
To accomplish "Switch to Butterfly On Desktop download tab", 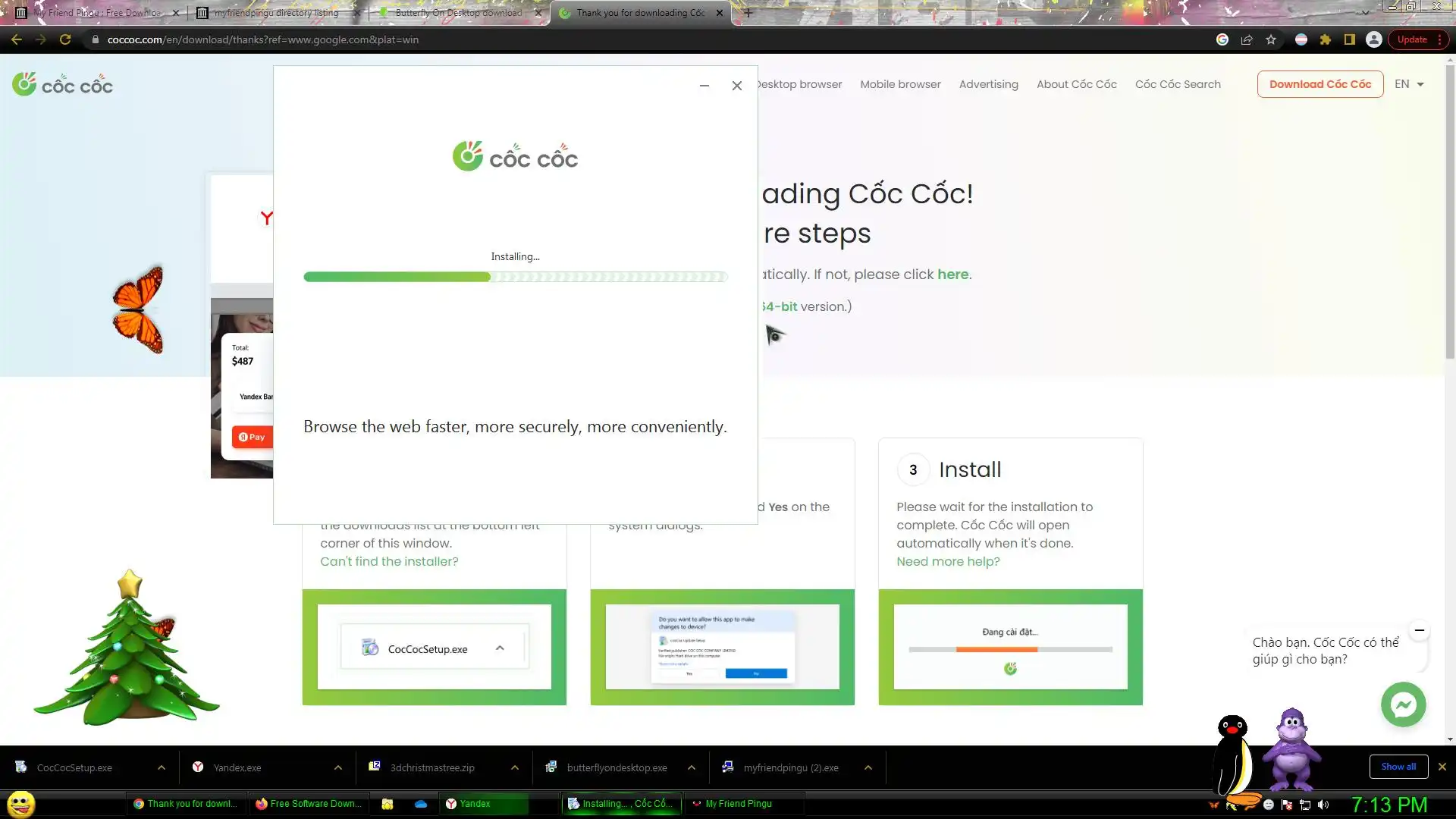I will pos(458,13).
